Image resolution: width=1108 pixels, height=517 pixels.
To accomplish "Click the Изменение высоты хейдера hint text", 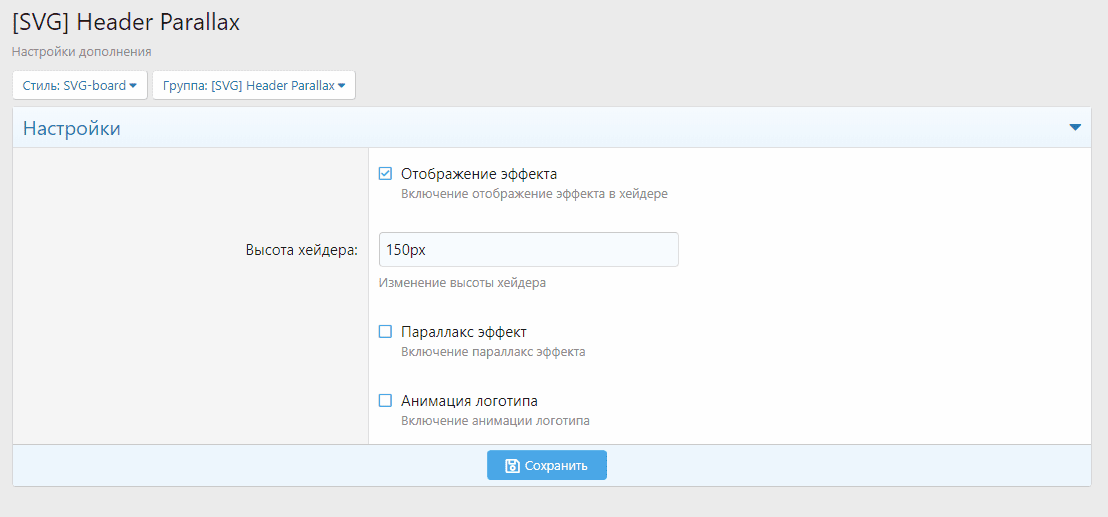I will tap(462, 283).
